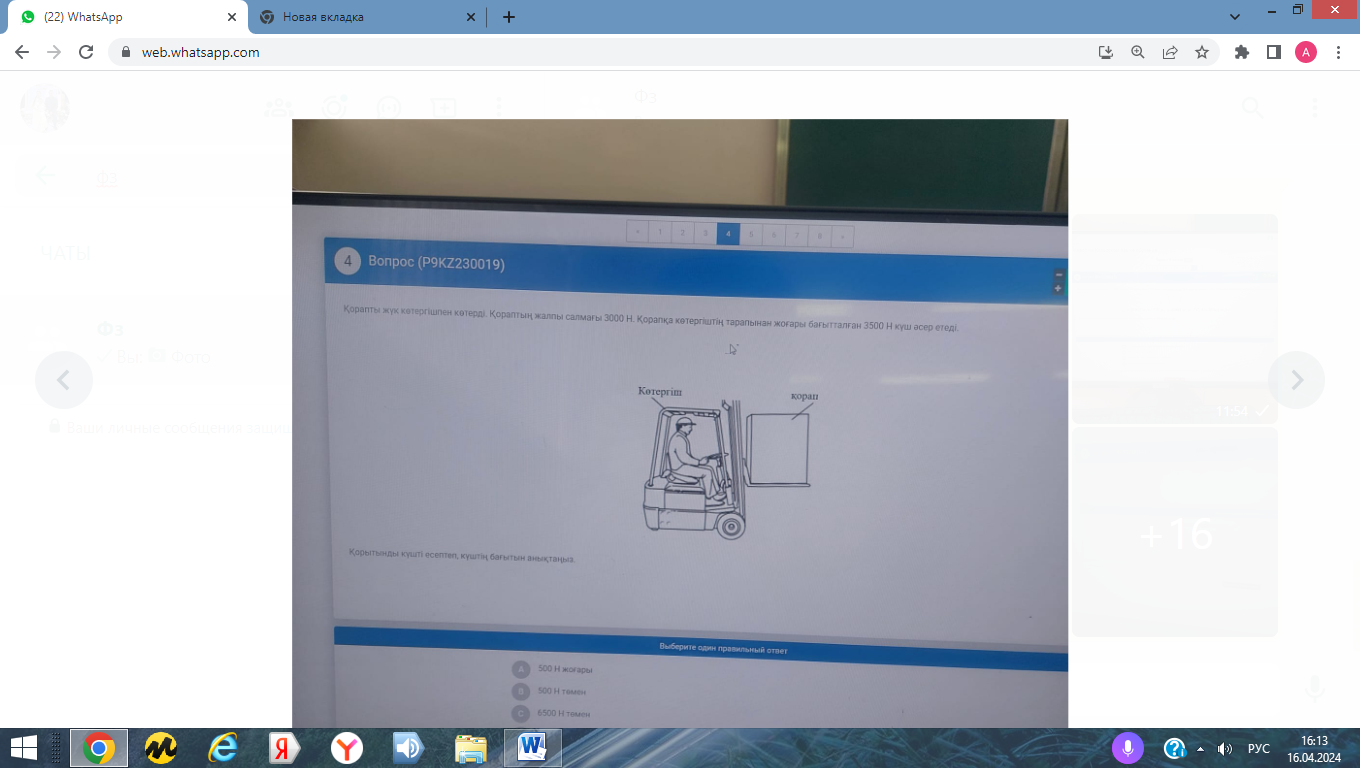Launch Yandex Browser from the taskbar

(347, 748)
